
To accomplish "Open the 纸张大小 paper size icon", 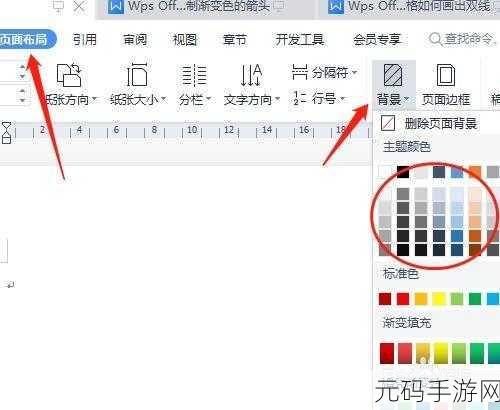I will [x=137, y=75].
